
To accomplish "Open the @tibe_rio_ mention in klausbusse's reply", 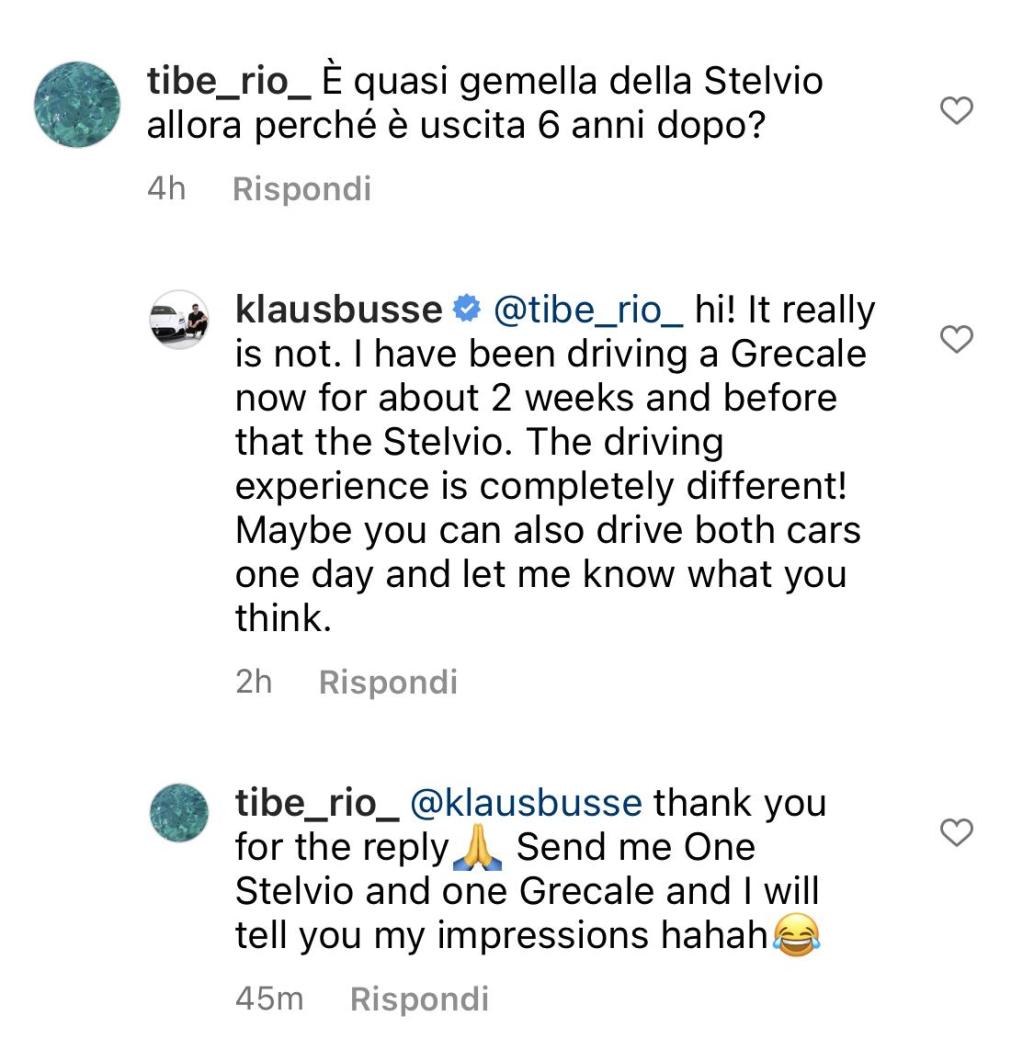I will 588,311.
